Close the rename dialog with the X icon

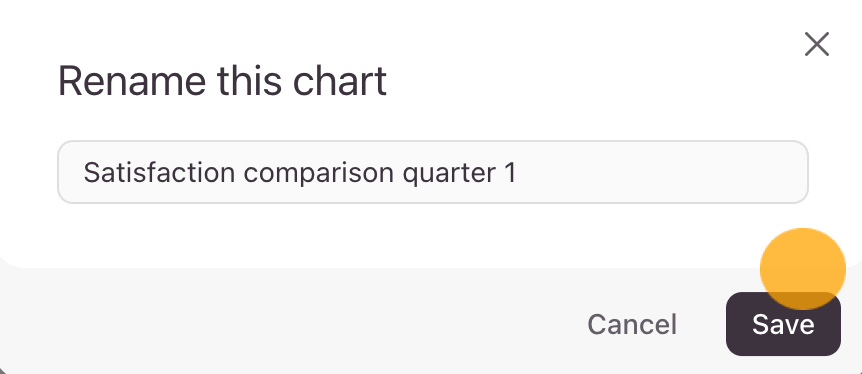tap(816, 44)
